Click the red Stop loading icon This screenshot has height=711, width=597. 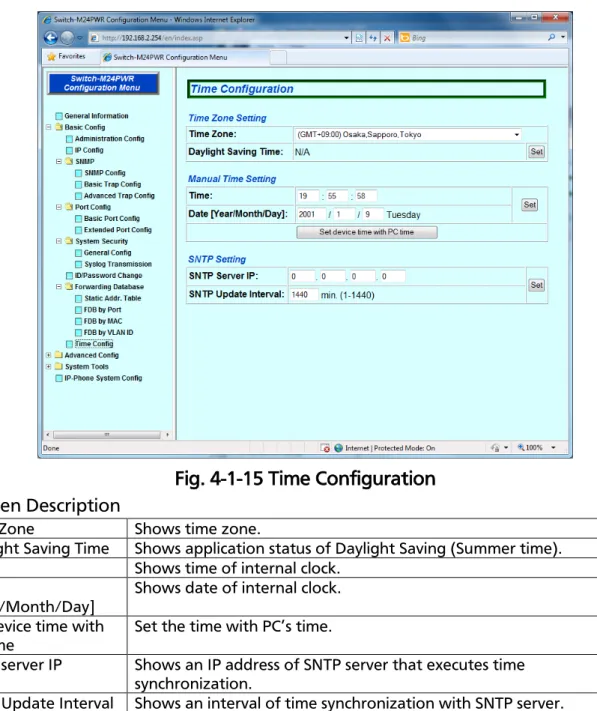387,38
